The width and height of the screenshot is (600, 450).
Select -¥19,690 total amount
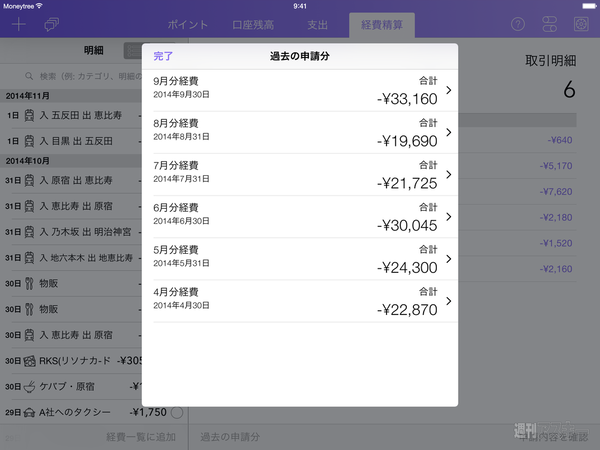click(407, 141)
